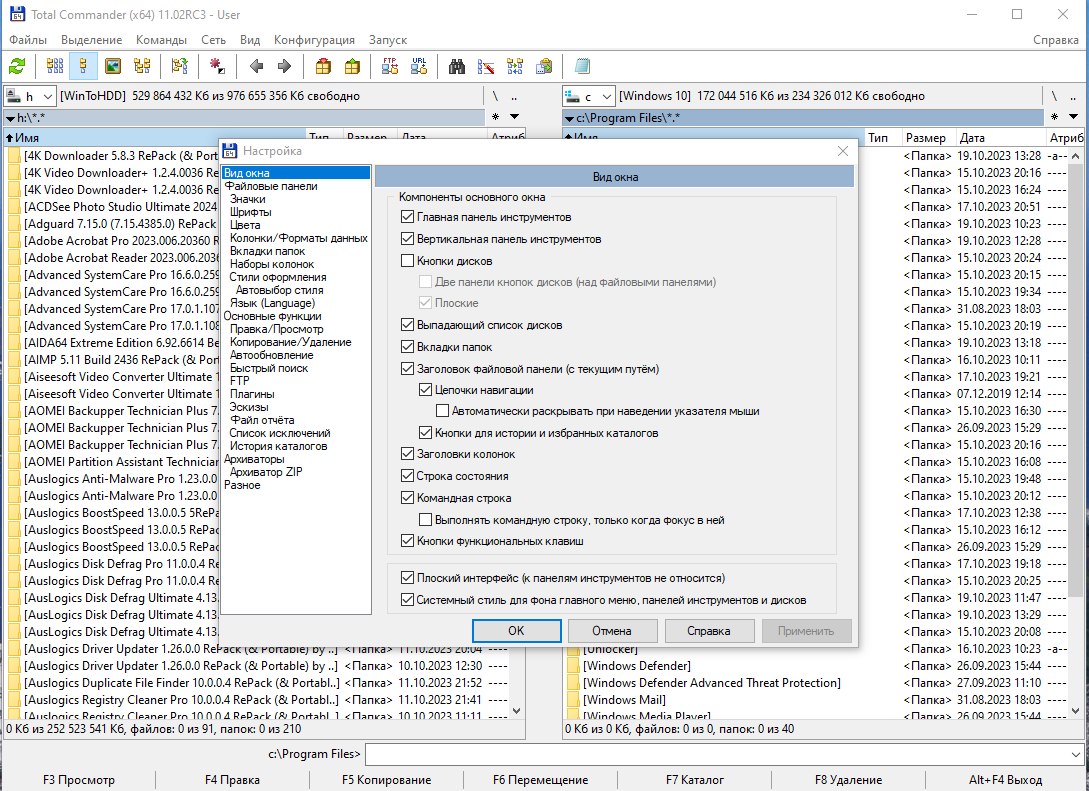Go forward with the right arrow icon

284,67
